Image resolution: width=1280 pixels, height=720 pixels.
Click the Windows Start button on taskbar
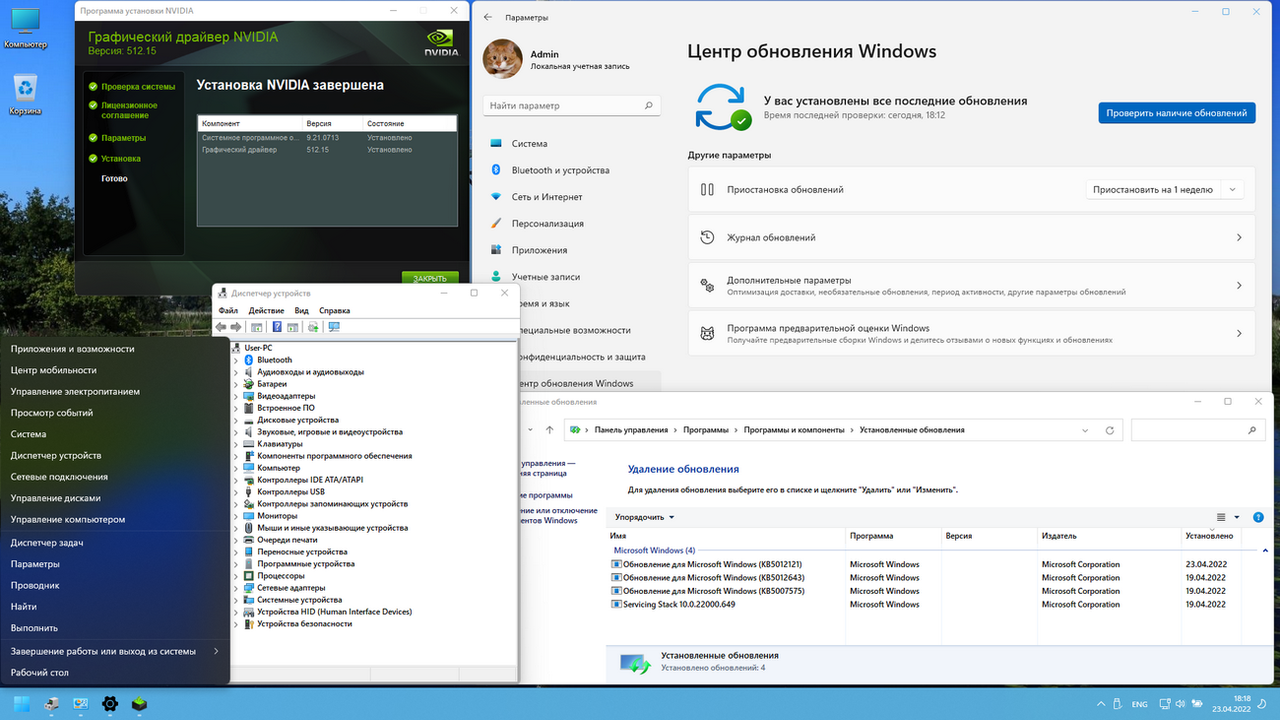pyautogui.click(x=22, y=704)
